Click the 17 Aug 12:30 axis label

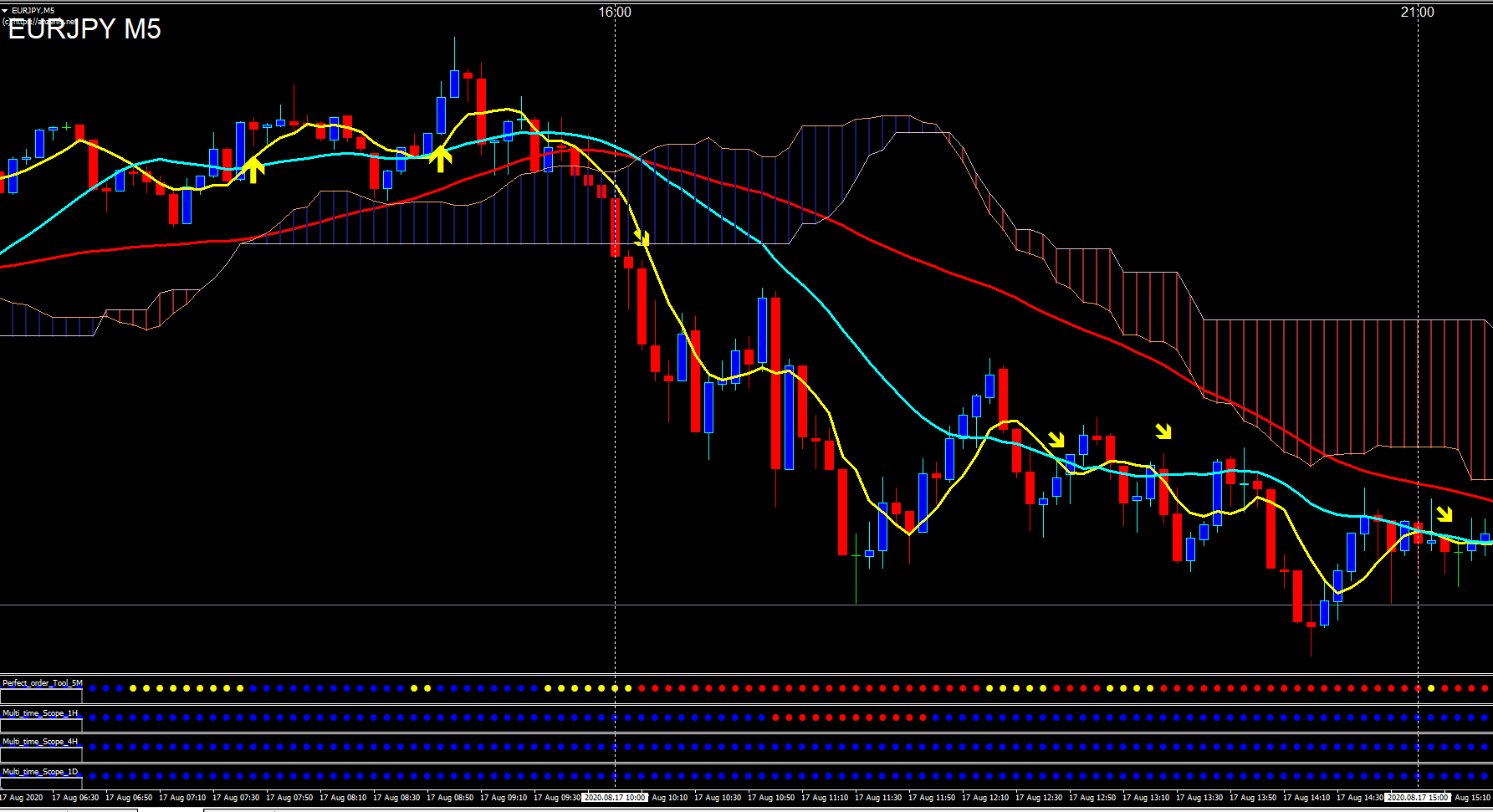pyautogui.click(x=1039, y=798)
